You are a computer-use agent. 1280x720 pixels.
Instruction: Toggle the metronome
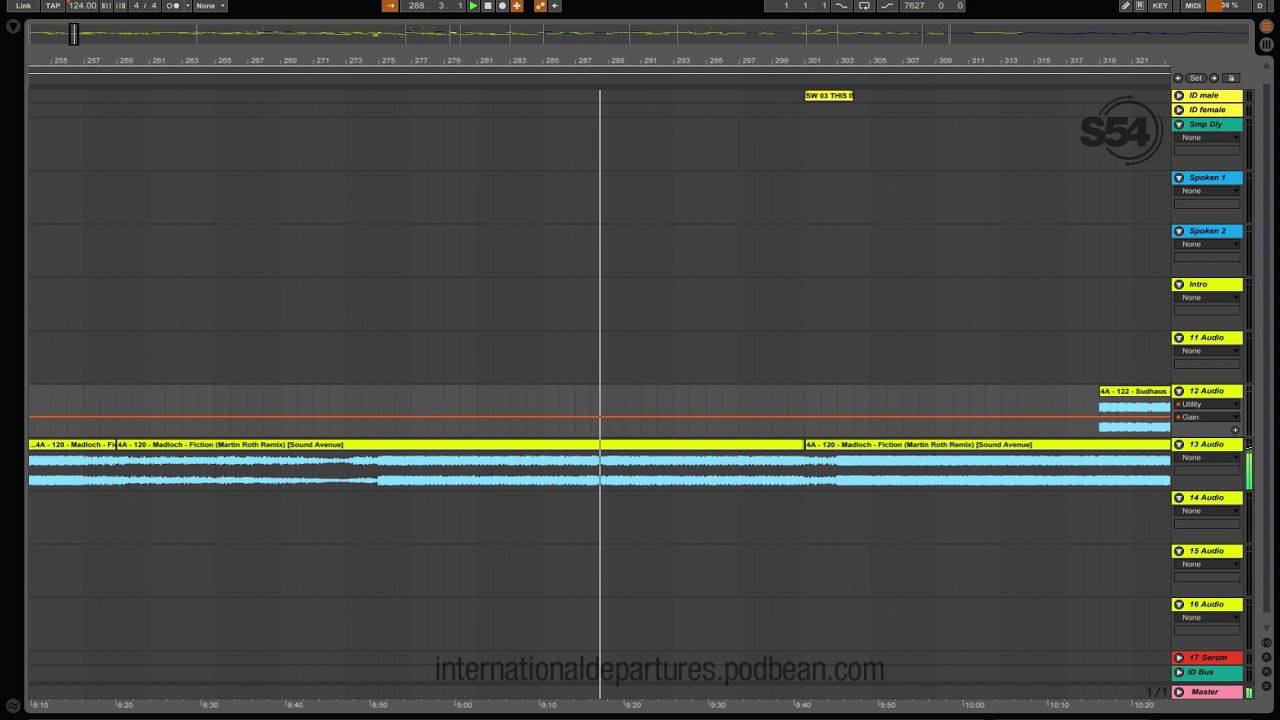click(x=172, y=6)
